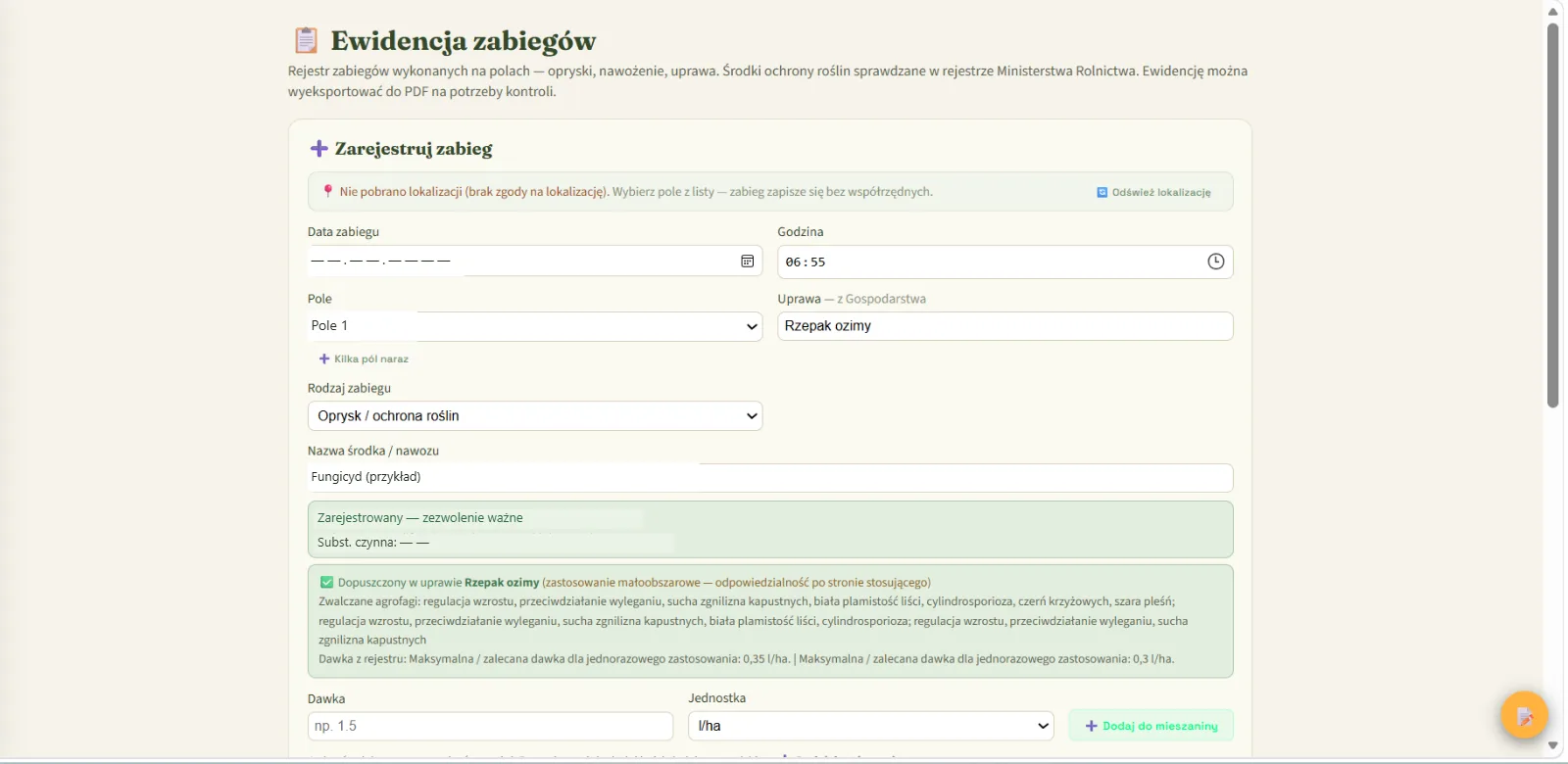Viewport: 1568px width, 764px height.
Task: Click the Data zabiegu date field
Action: 535,262
